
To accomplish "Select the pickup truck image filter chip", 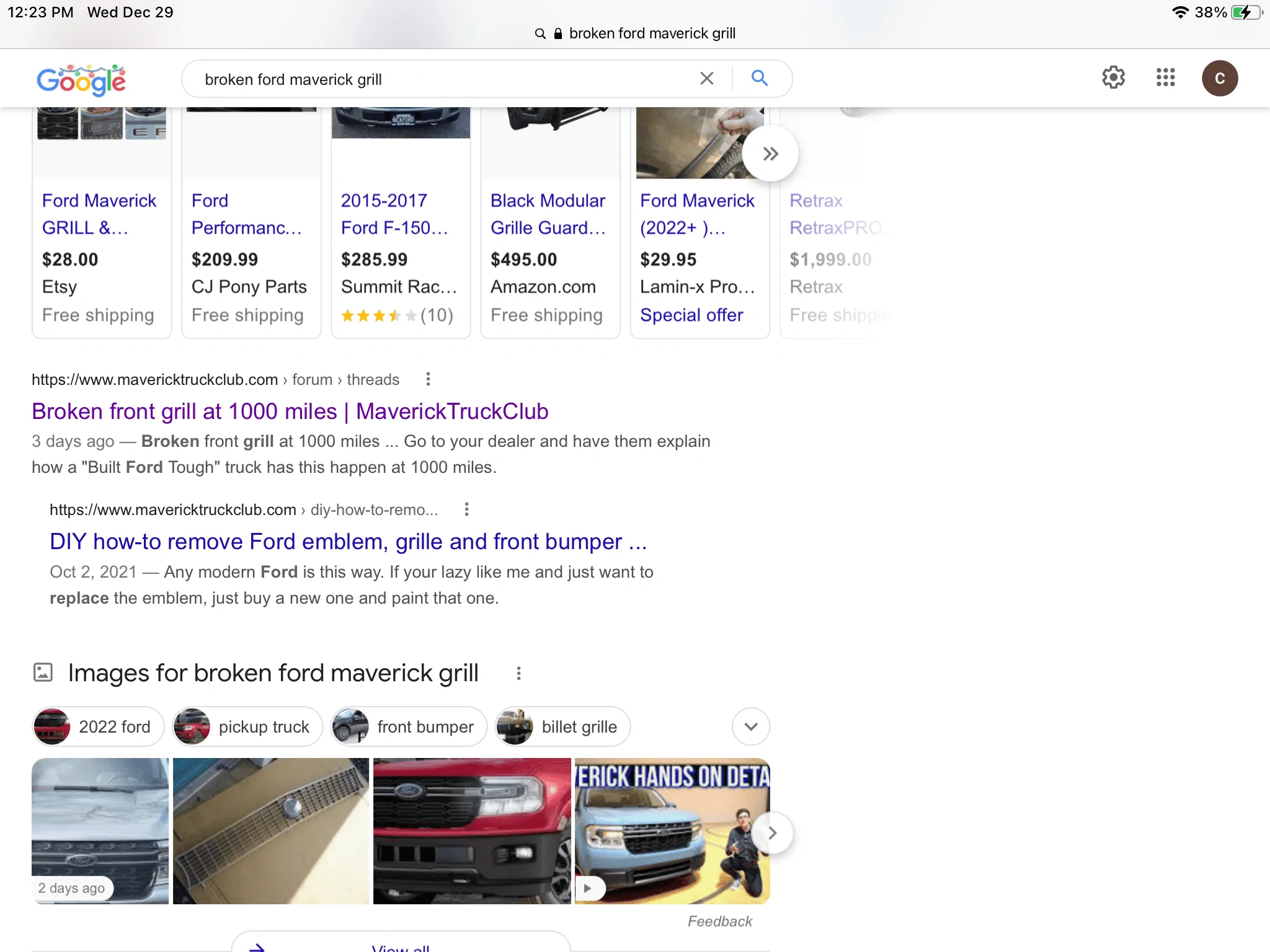I will point(248,726).
